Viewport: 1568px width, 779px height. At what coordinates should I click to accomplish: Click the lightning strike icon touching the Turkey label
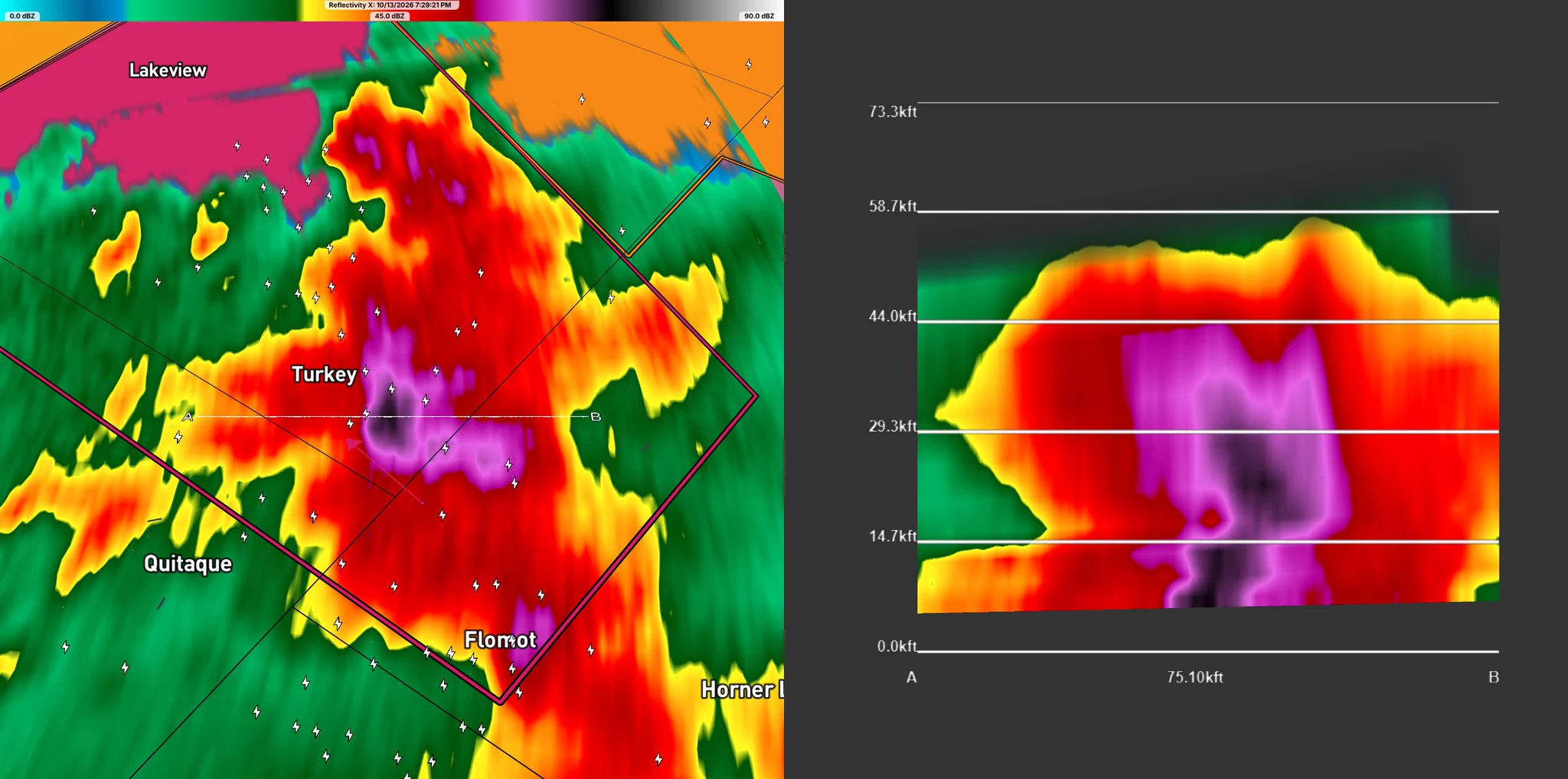[x=366, y=371]
